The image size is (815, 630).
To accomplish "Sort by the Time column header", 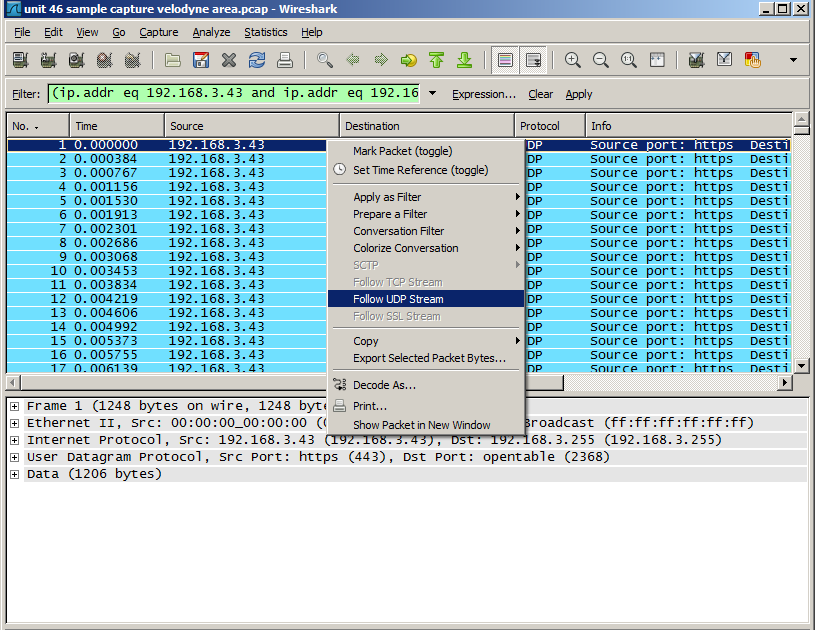I will pyautogui.click(x=117, y=126).
